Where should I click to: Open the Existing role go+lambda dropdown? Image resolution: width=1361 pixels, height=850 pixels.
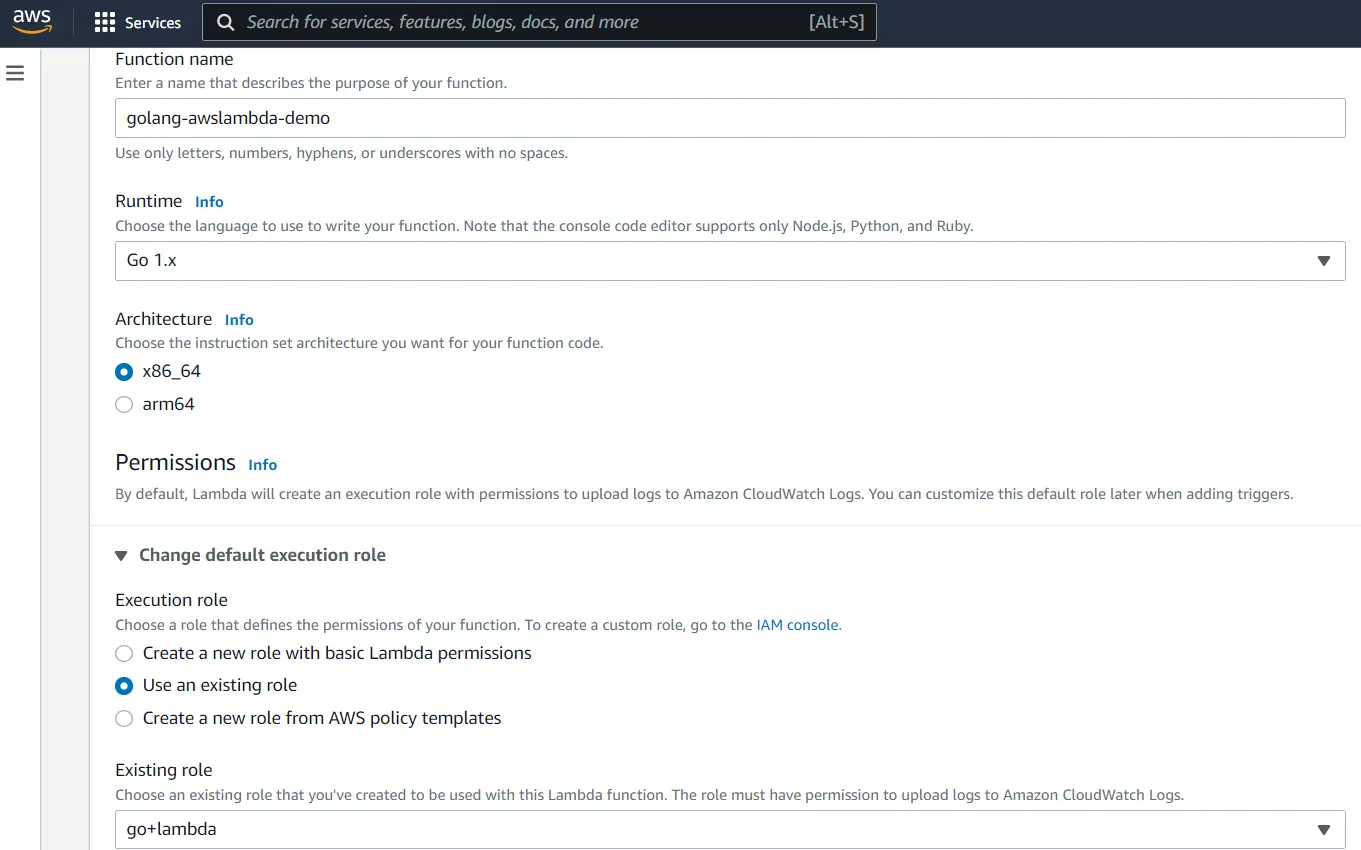pyautogui.click(x=730, y=830)
